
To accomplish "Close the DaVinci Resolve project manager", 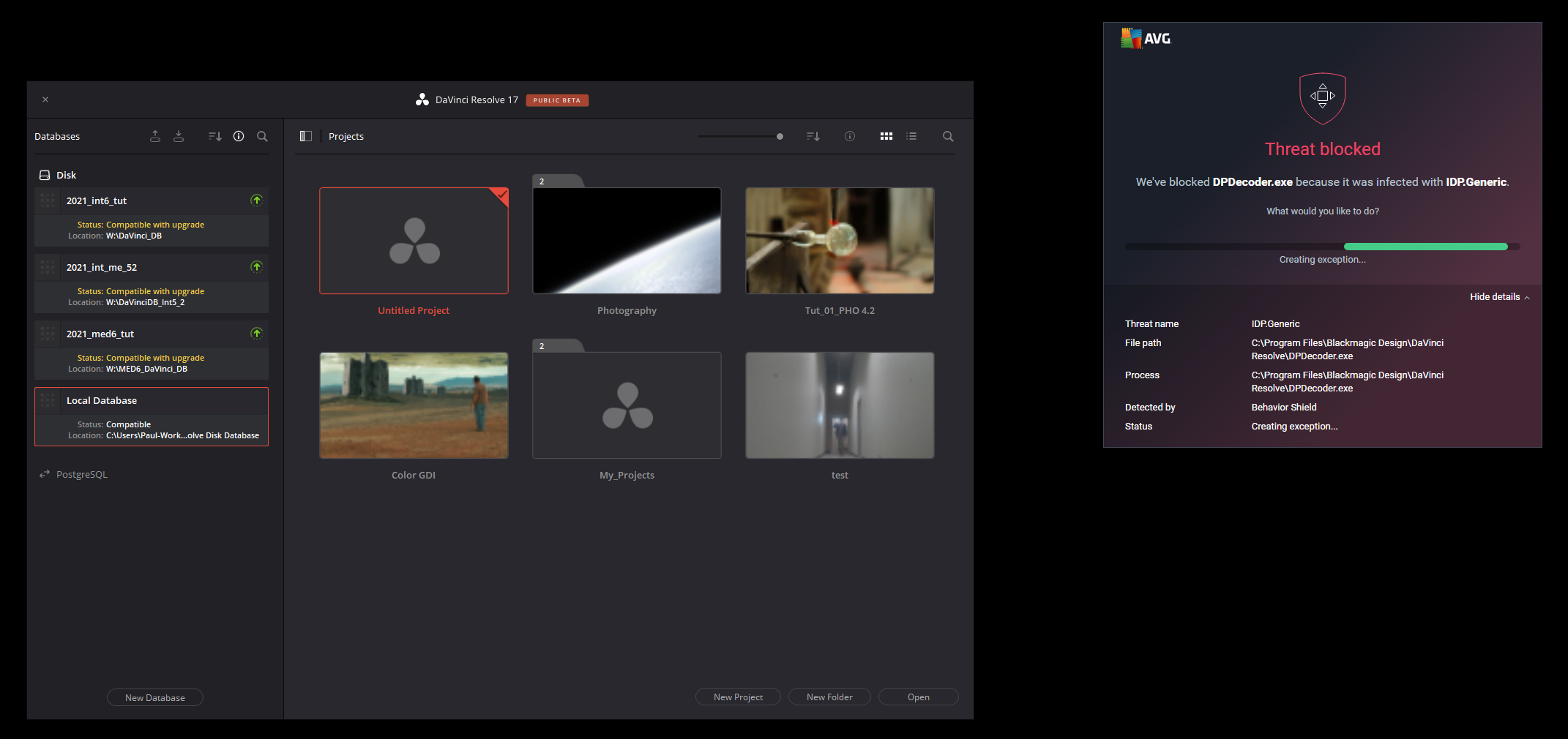I will pyautogui.click(x=45, y=100).
